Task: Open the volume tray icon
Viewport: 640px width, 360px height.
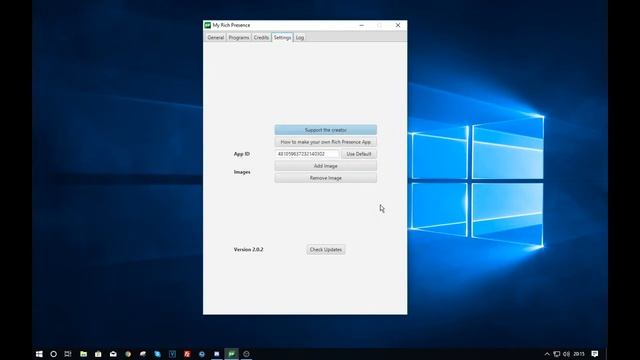Action: click(x=567, y=354)
